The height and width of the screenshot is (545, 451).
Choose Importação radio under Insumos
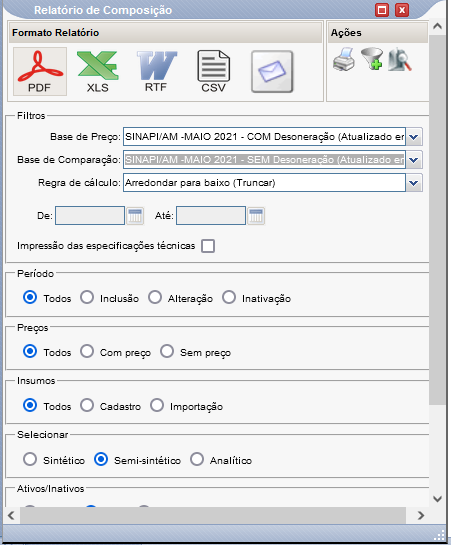157,405
